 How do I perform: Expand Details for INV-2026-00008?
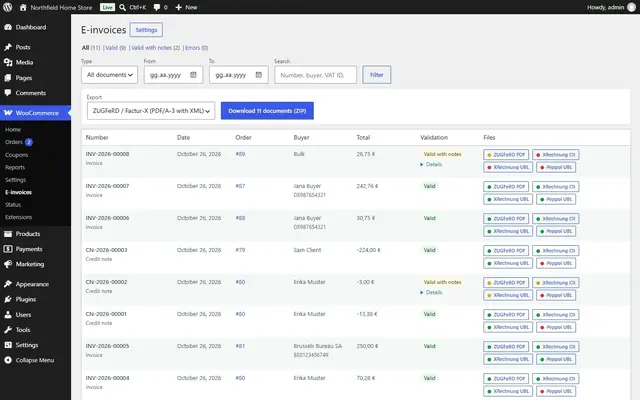431,164
